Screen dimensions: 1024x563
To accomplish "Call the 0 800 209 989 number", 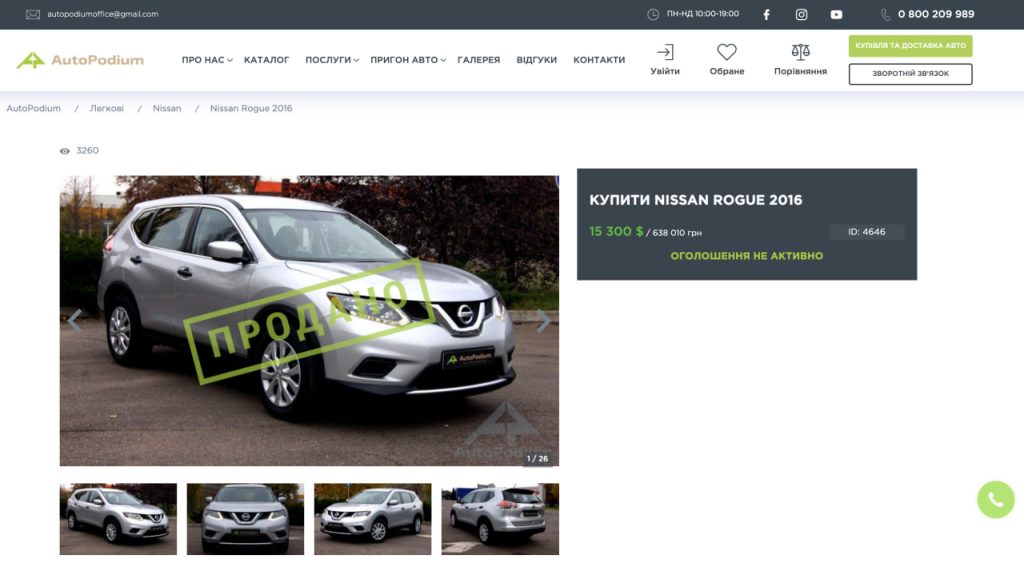I will click(x=936, y=14).
